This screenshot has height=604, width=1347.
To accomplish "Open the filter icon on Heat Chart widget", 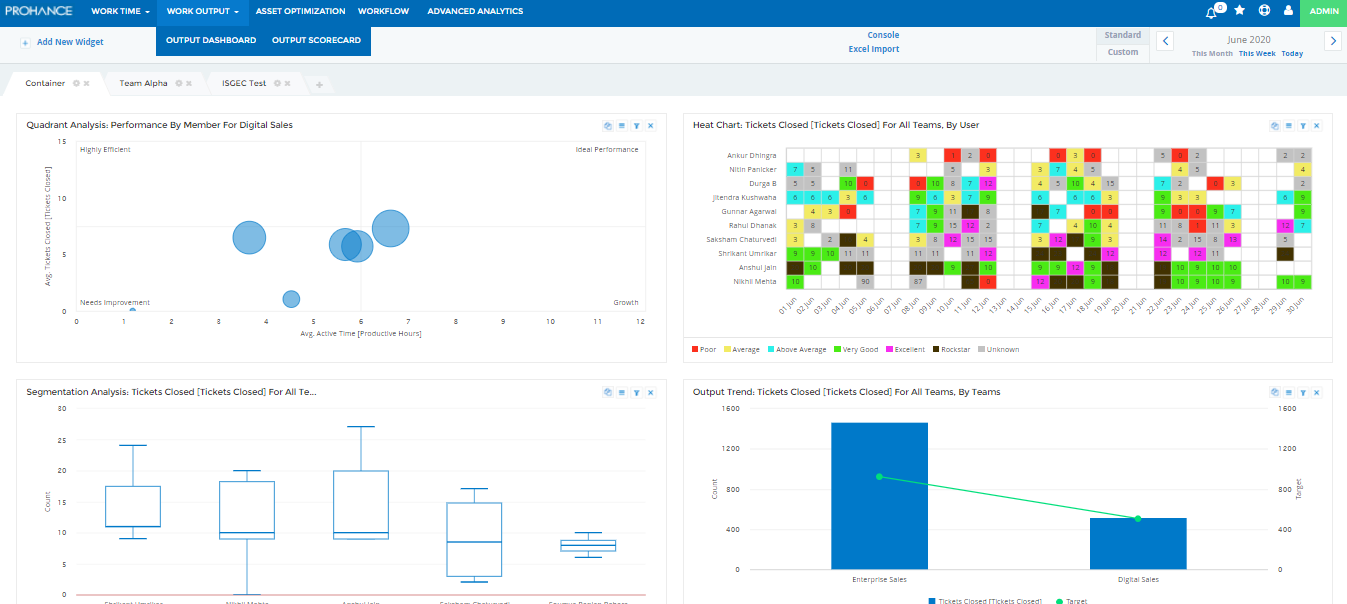I will pos(1302,125).
